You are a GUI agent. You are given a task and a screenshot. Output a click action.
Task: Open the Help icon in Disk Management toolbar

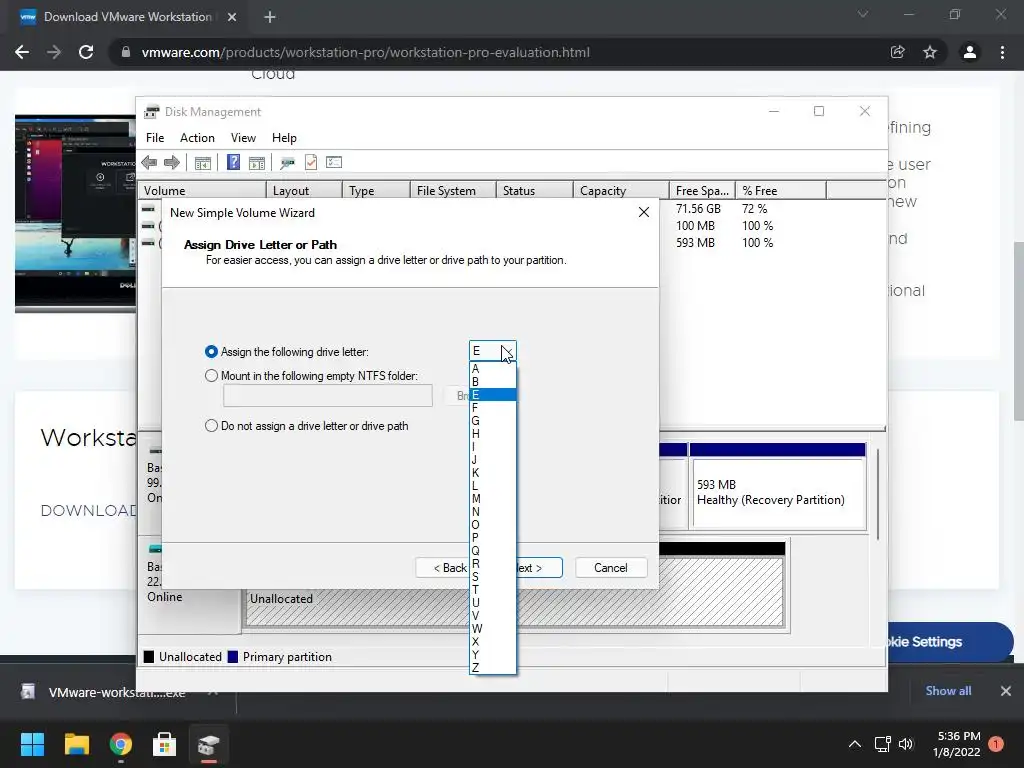233,162
